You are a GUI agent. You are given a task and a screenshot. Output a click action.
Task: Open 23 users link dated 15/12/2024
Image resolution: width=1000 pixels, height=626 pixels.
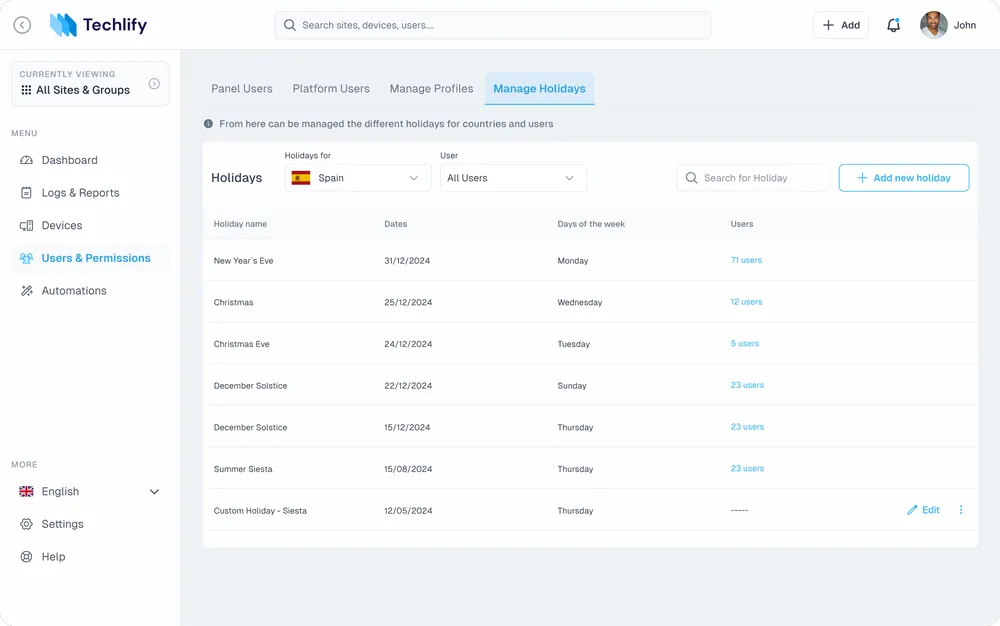click(x=747, y=426)
